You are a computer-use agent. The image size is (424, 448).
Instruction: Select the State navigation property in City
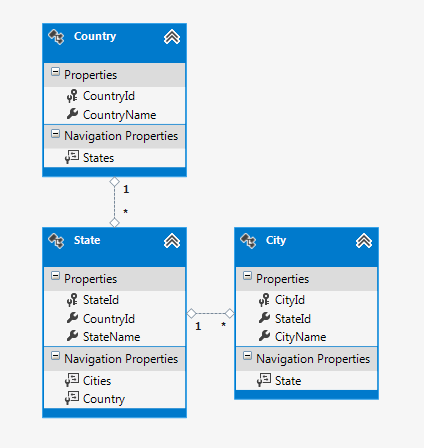288,381
